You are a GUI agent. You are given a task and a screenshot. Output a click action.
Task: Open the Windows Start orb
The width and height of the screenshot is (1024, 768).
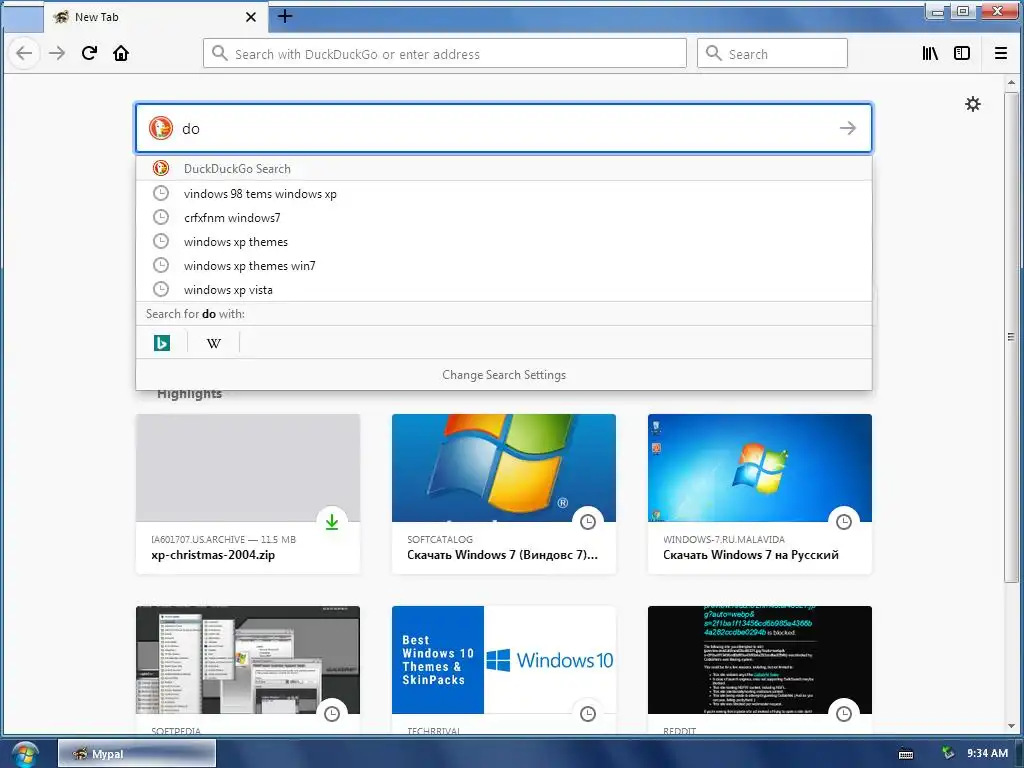coord(25,754)
